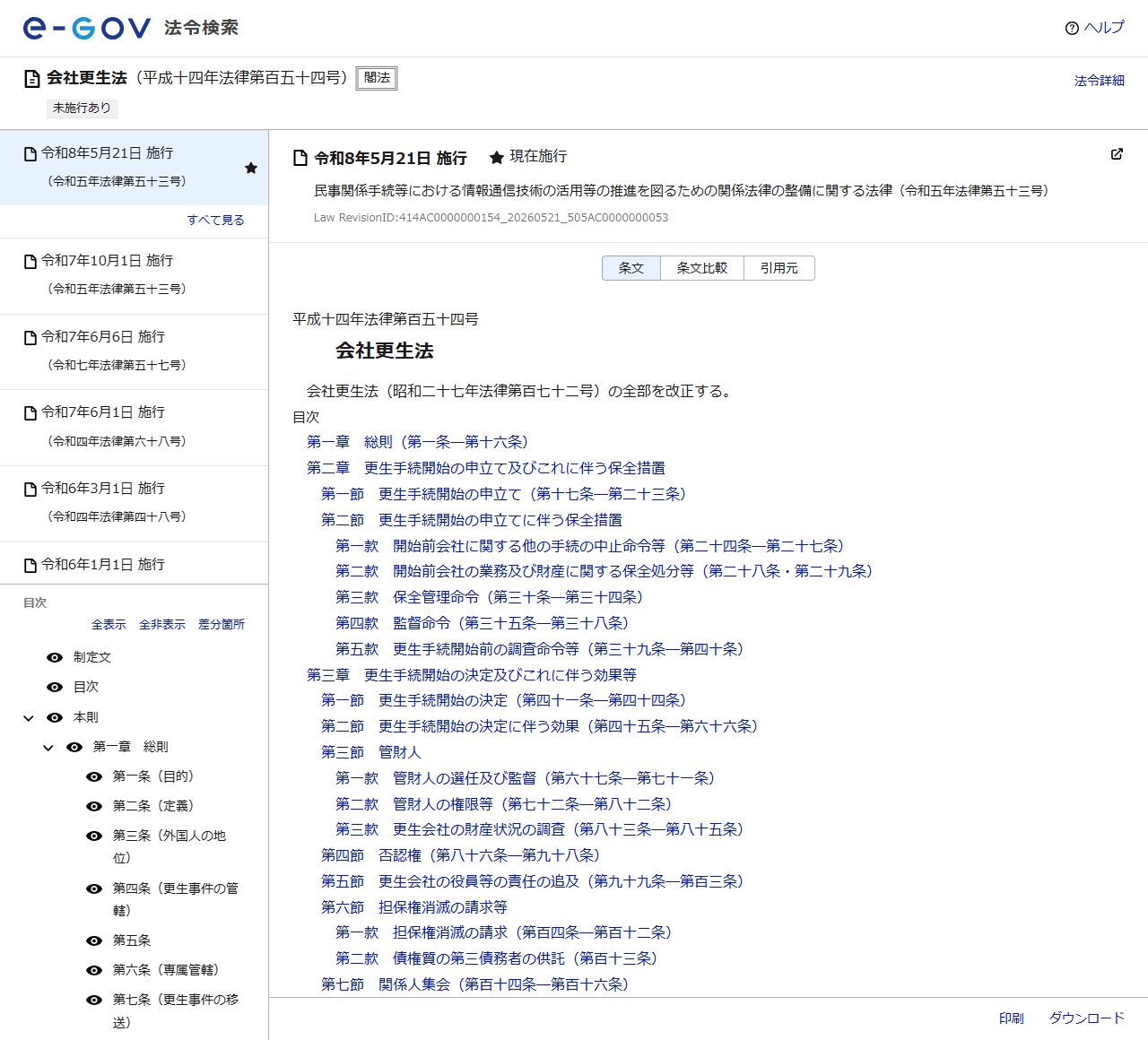This screenshot has height=1040, width=1148.
Task: Click document icon for 令和6年1月1日 施行
Action: pos(30,565)
